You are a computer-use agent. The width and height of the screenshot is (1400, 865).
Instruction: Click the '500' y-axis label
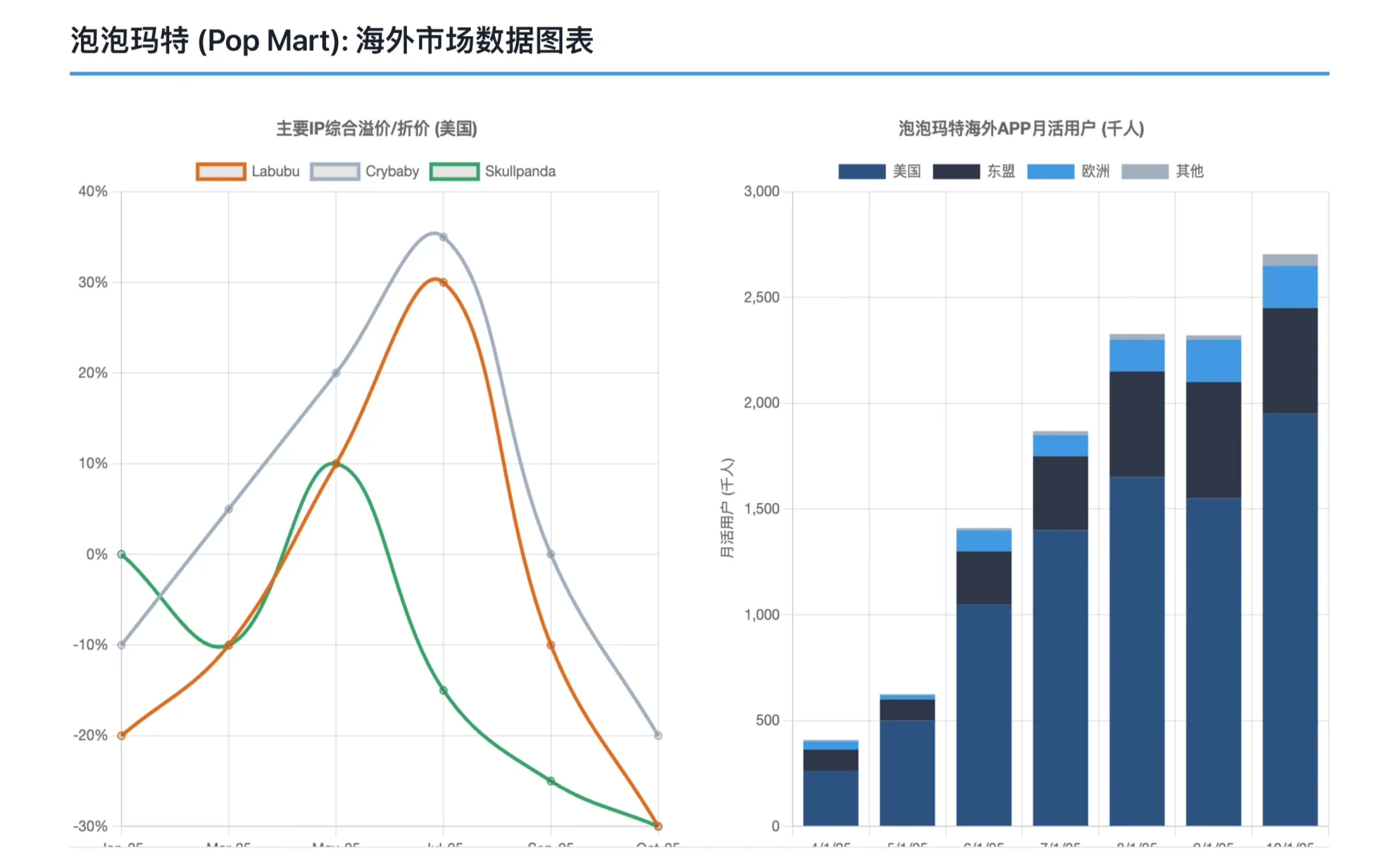tap(767, 720)
